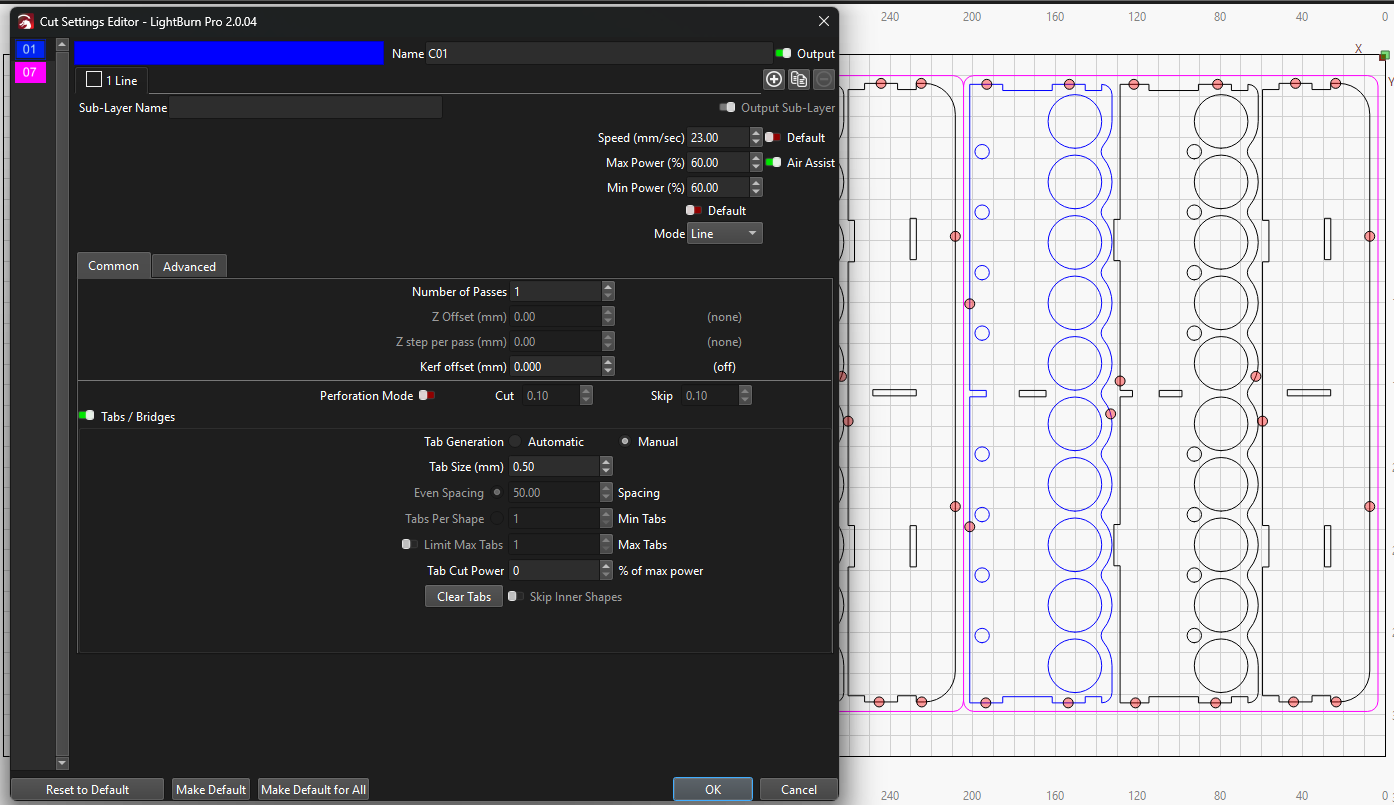Click the blue layer color bar
The height and width of the screenshot is (805, 1394).
pyautogui.click(x=228, y=54)
